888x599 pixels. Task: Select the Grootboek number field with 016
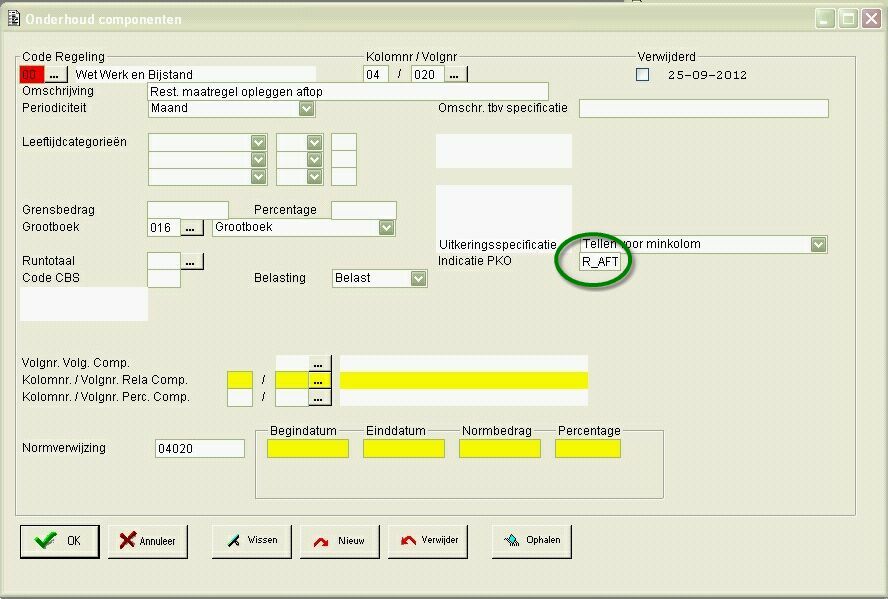164,228
